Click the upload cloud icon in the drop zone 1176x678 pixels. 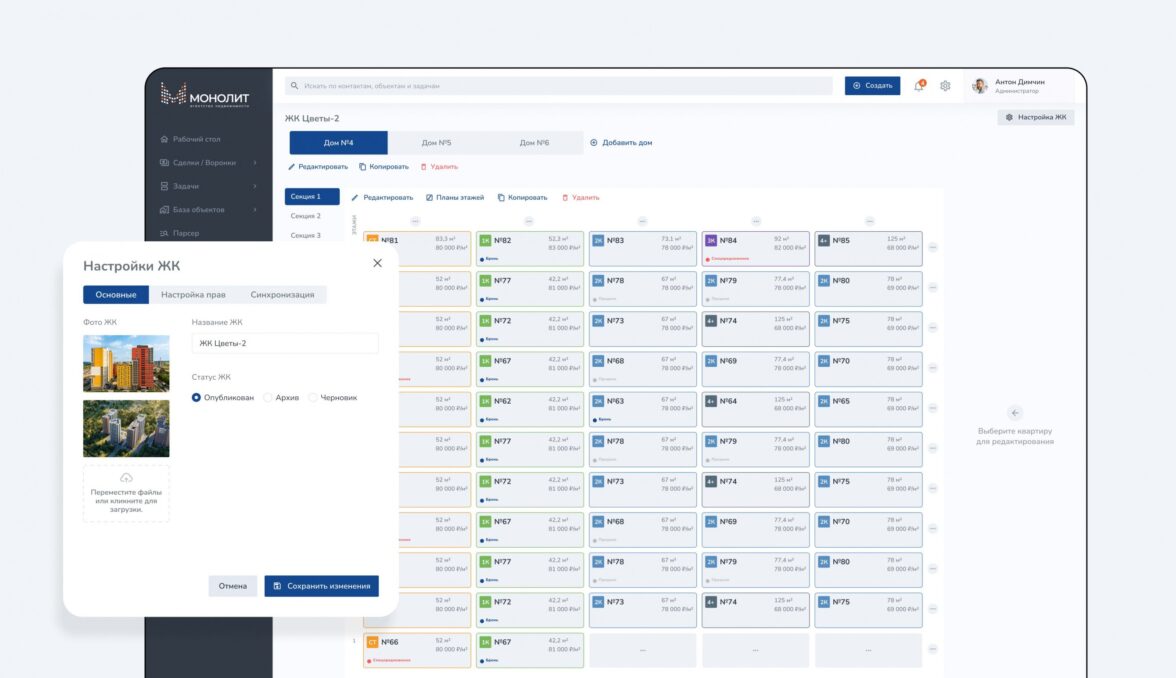coord(126,478)
